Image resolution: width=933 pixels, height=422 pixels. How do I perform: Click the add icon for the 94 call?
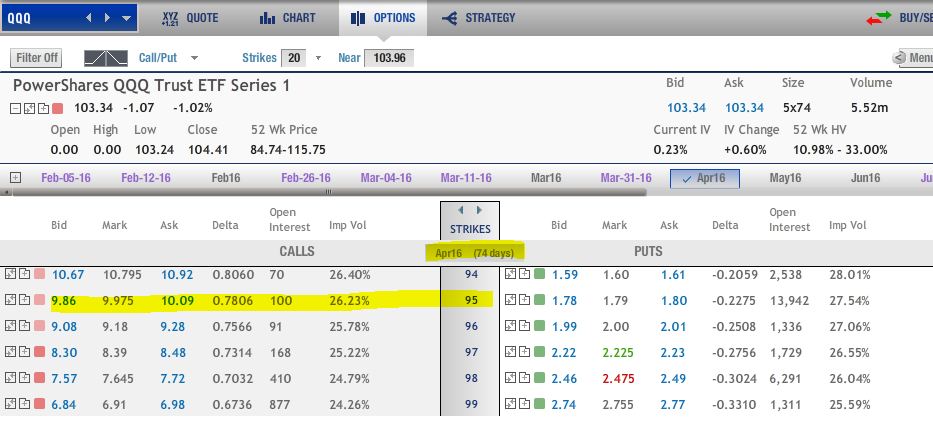[x=24, y=274]
